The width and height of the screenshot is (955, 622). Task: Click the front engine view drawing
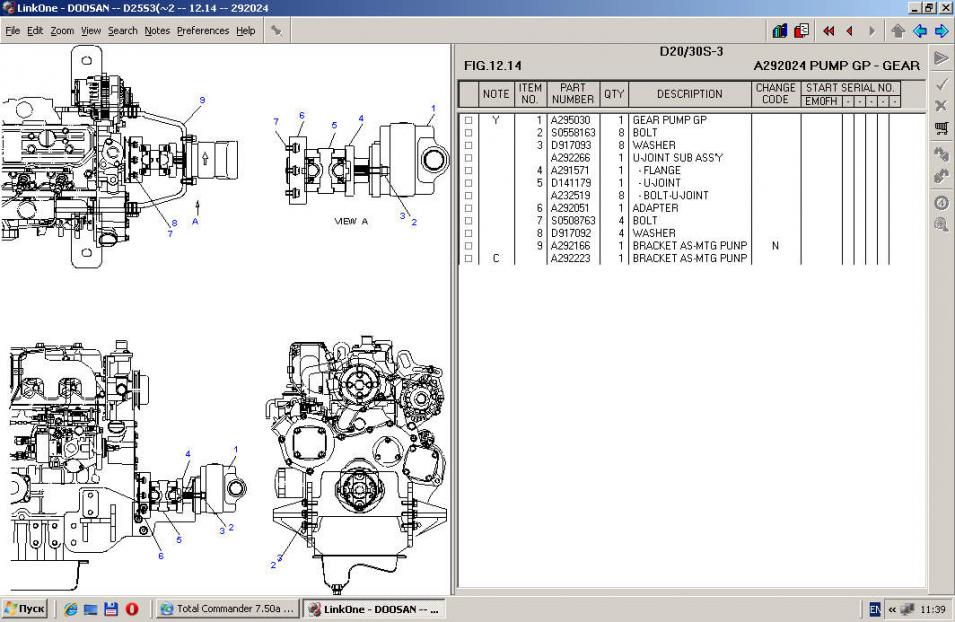pyautogui.click(x=358, y=463)
